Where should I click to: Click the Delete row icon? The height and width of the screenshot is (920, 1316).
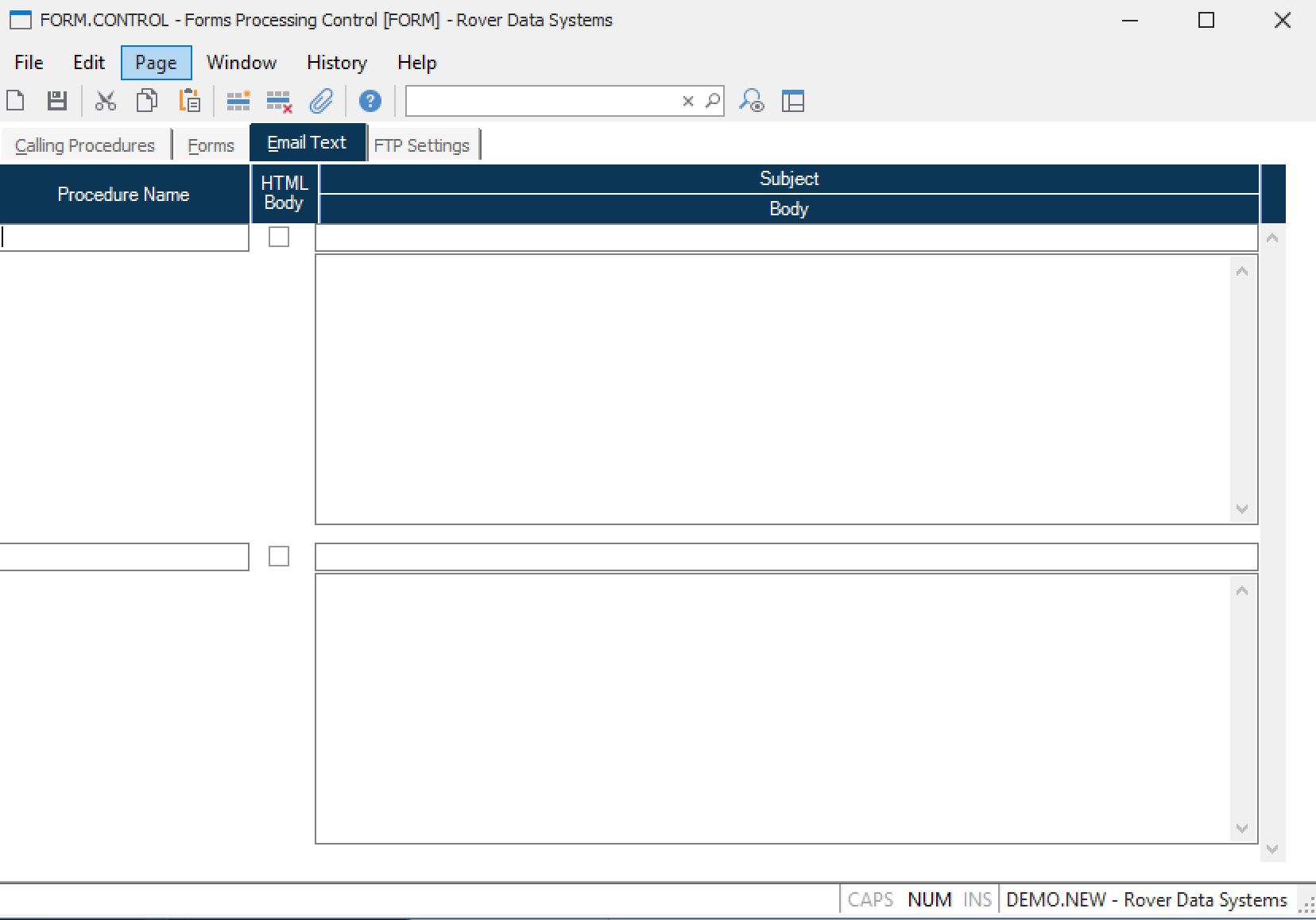279,101
